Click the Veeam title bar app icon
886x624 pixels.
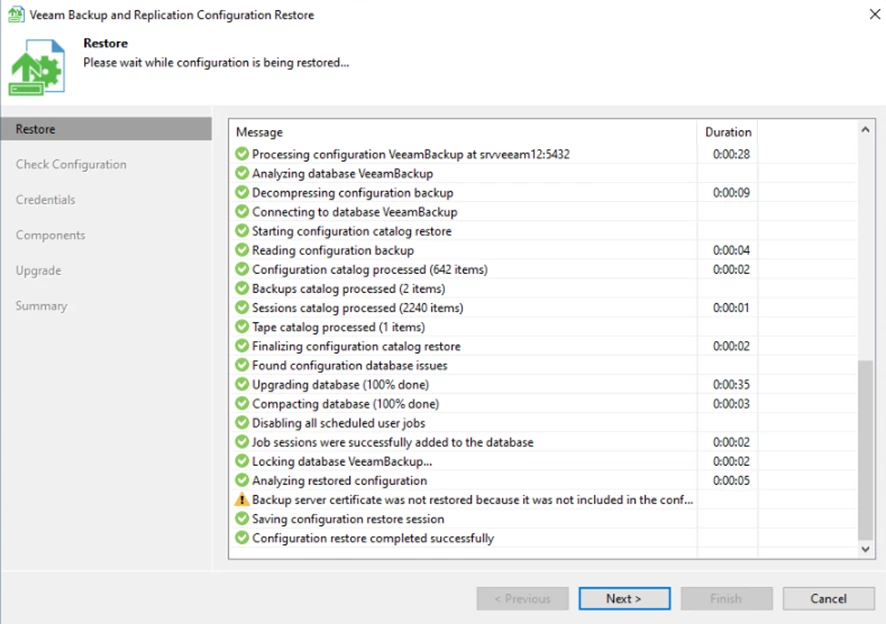(16, 14)
